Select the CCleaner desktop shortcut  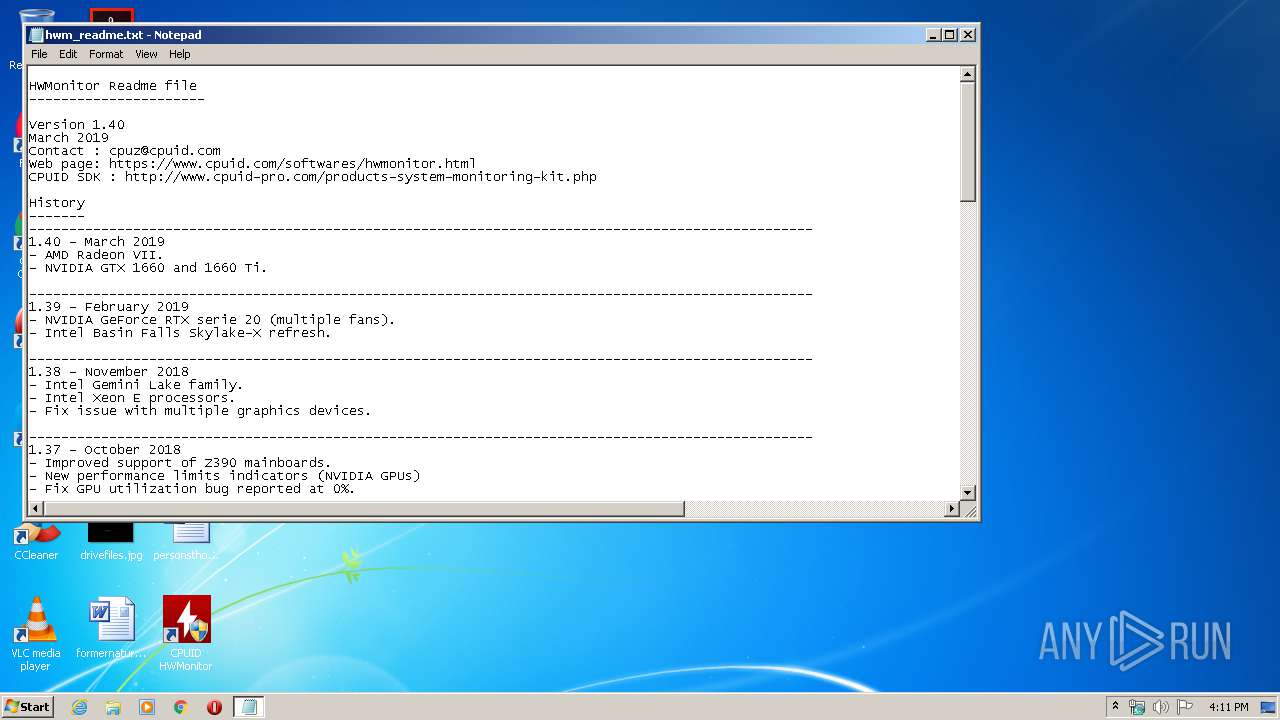(x=36, y=543)
